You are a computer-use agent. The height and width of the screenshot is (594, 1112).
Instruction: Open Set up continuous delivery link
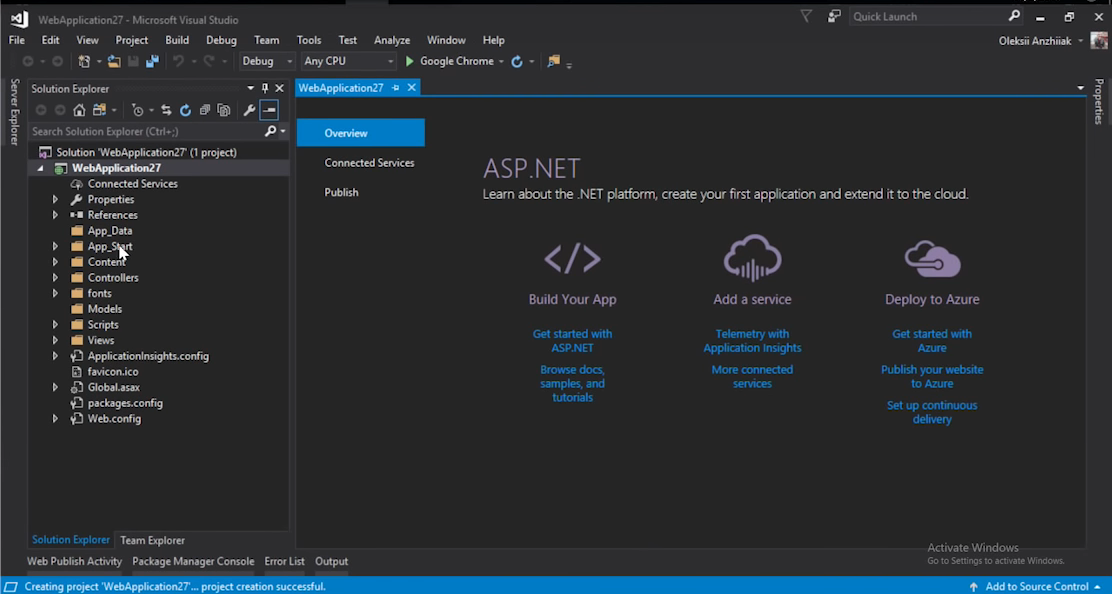932,413
